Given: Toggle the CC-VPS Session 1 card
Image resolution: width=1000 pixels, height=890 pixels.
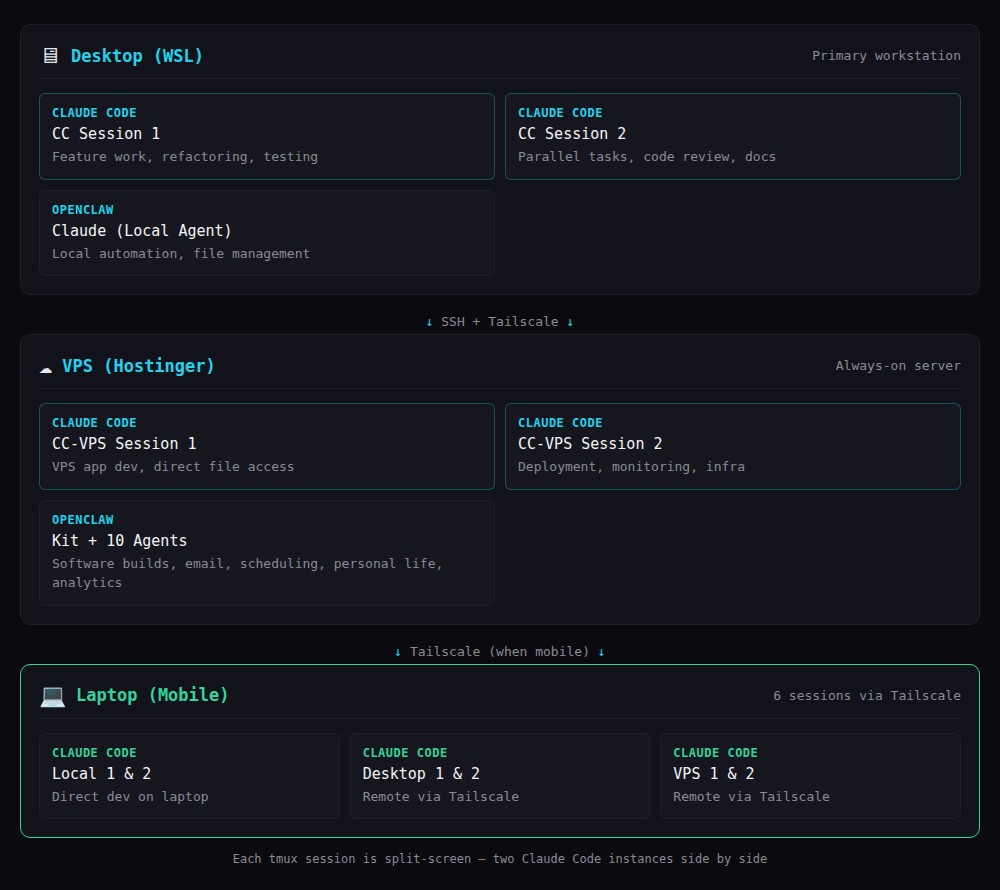Looking at the screenshot, I should click(266, 444).
